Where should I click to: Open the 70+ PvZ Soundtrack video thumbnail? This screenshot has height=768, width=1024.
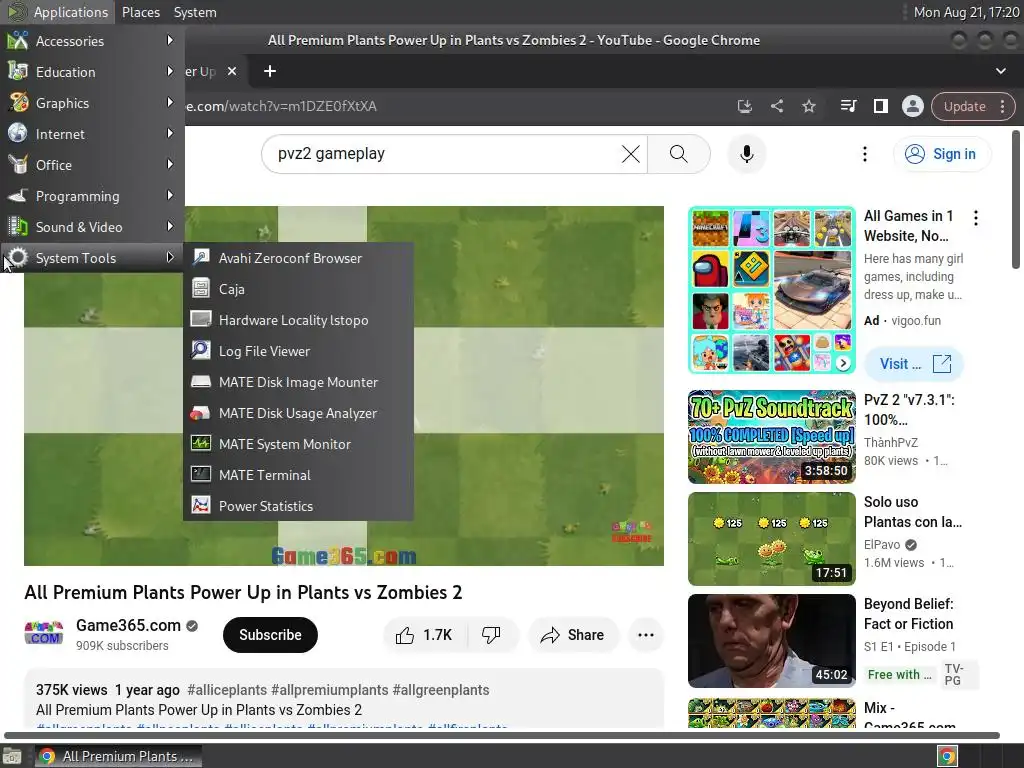(x=771, y=437)
